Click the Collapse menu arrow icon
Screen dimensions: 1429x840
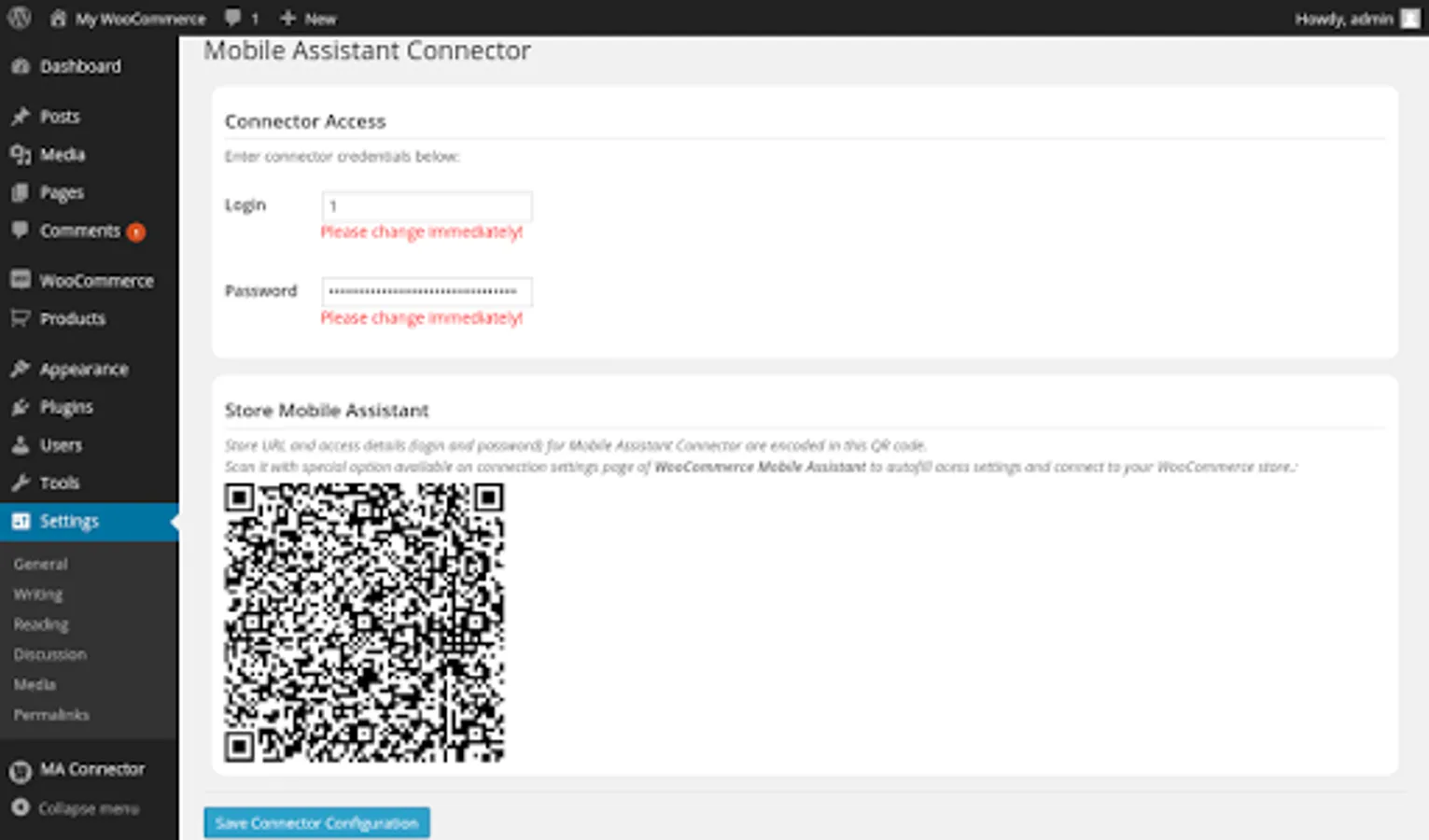pos(21,807)
